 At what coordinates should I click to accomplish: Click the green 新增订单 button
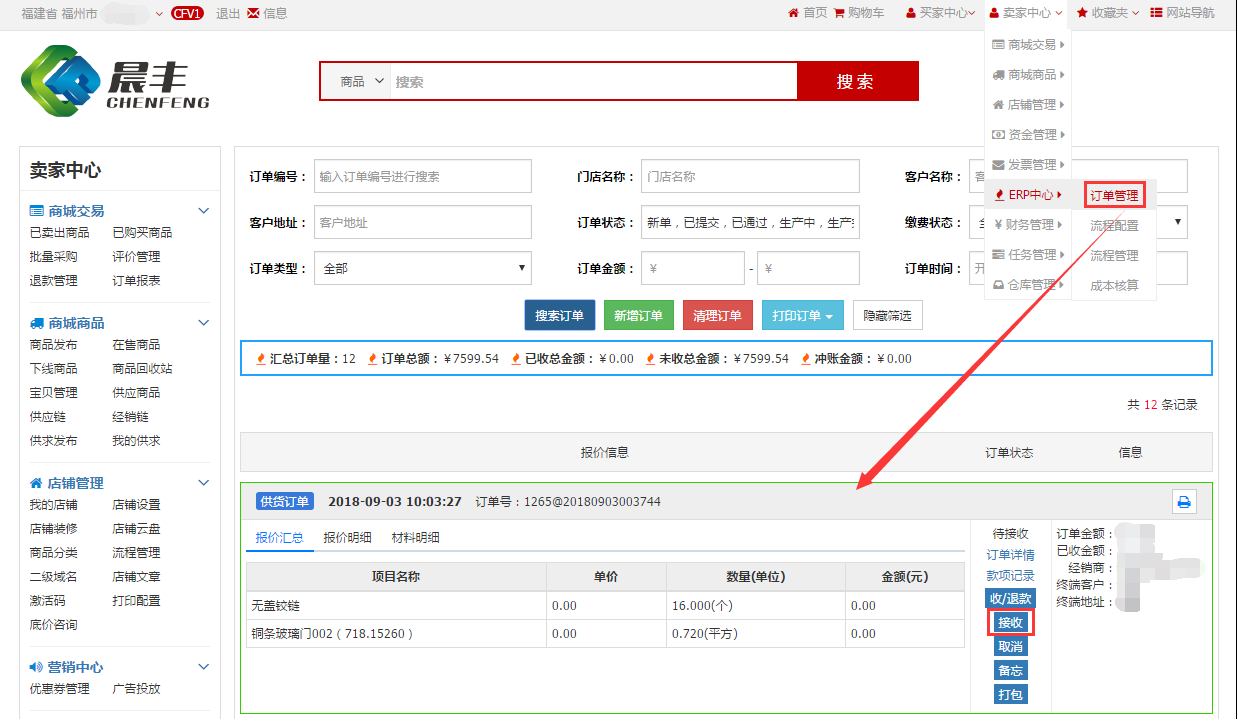(639, 316)
